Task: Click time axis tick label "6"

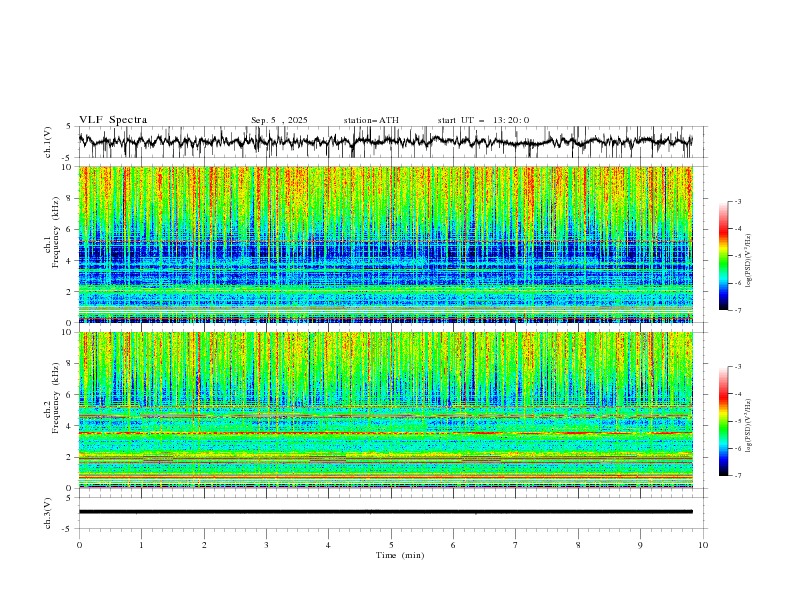Action: (x=453, y=545)
